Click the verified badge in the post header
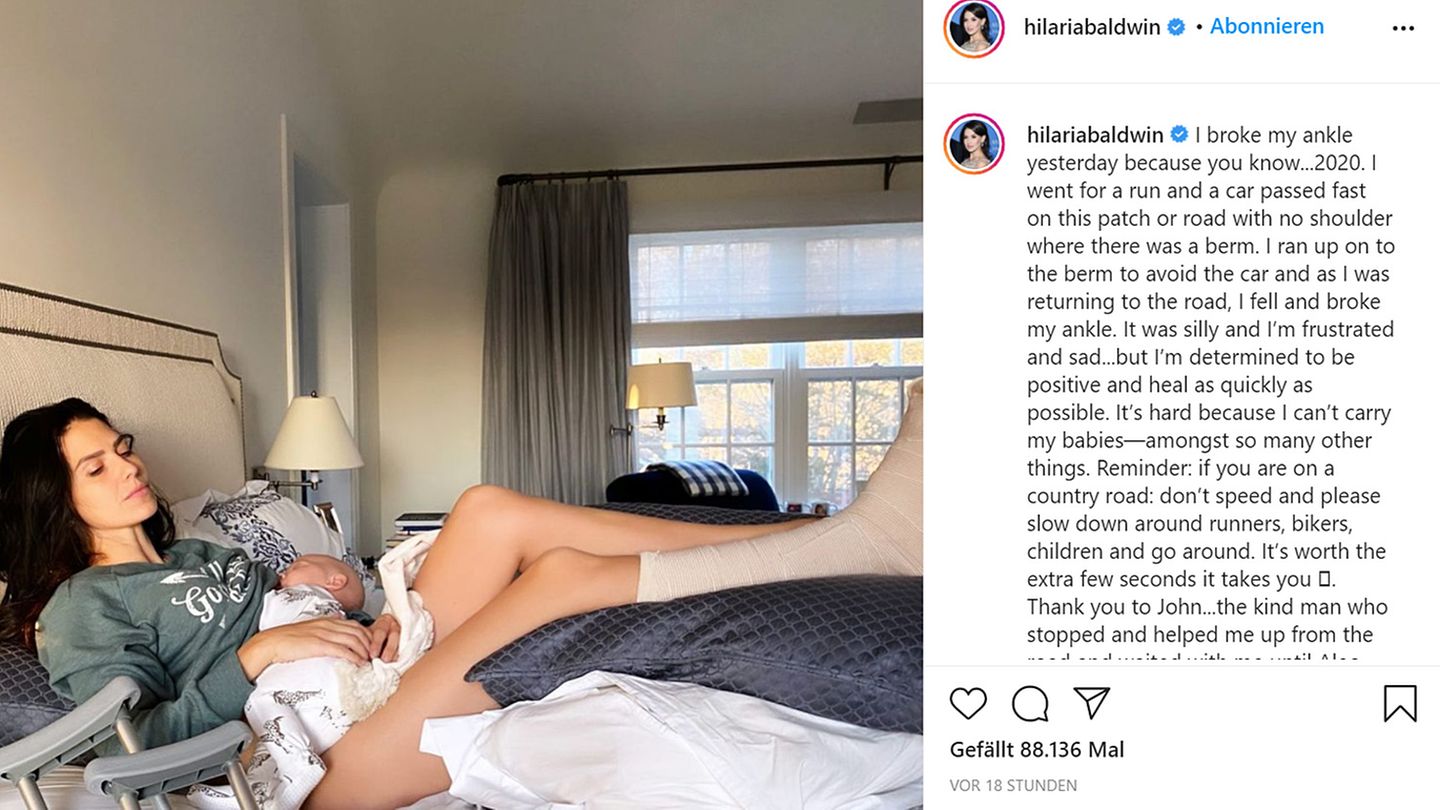The image size is (1440, 810). 1177,27
